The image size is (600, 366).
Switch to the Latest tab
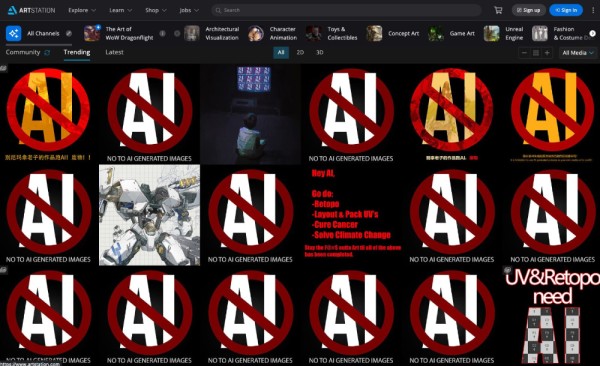coord(114,52)
